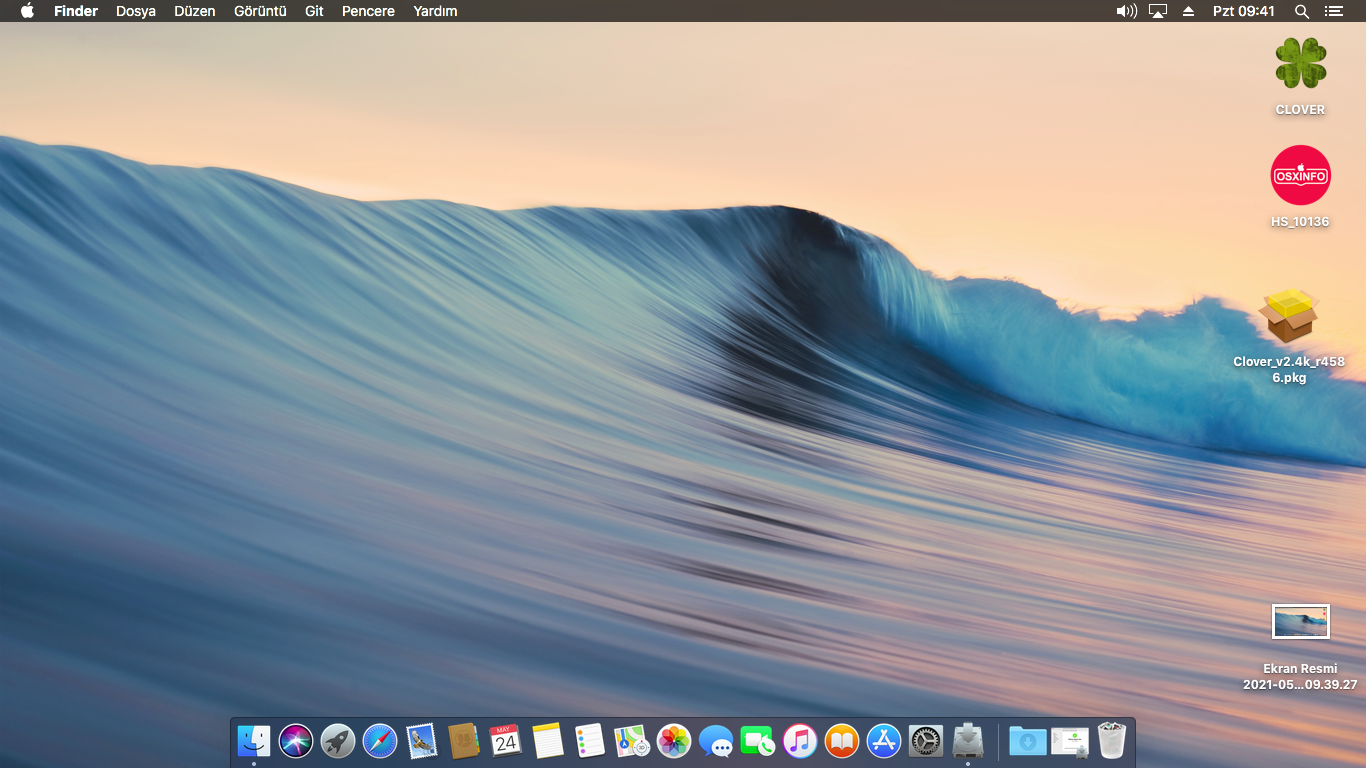This screenshot has height=768, width=1366.
Task: Select the Clover_v2.4k_r4586.pkg package icon
Action: coord(1289,317)
